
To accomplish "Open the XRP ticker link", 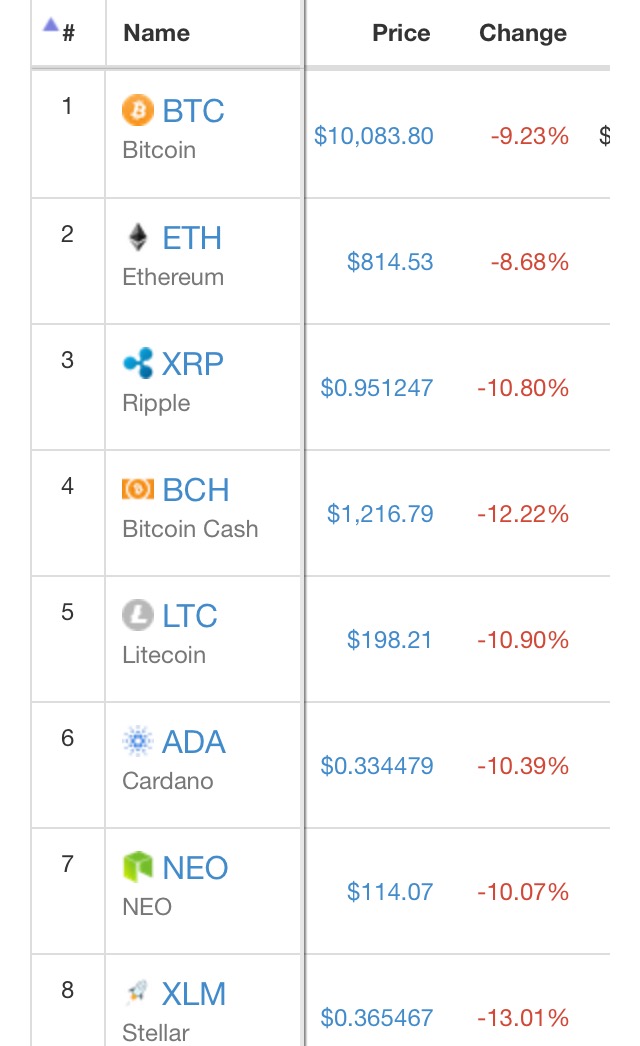I will (193, 364).
